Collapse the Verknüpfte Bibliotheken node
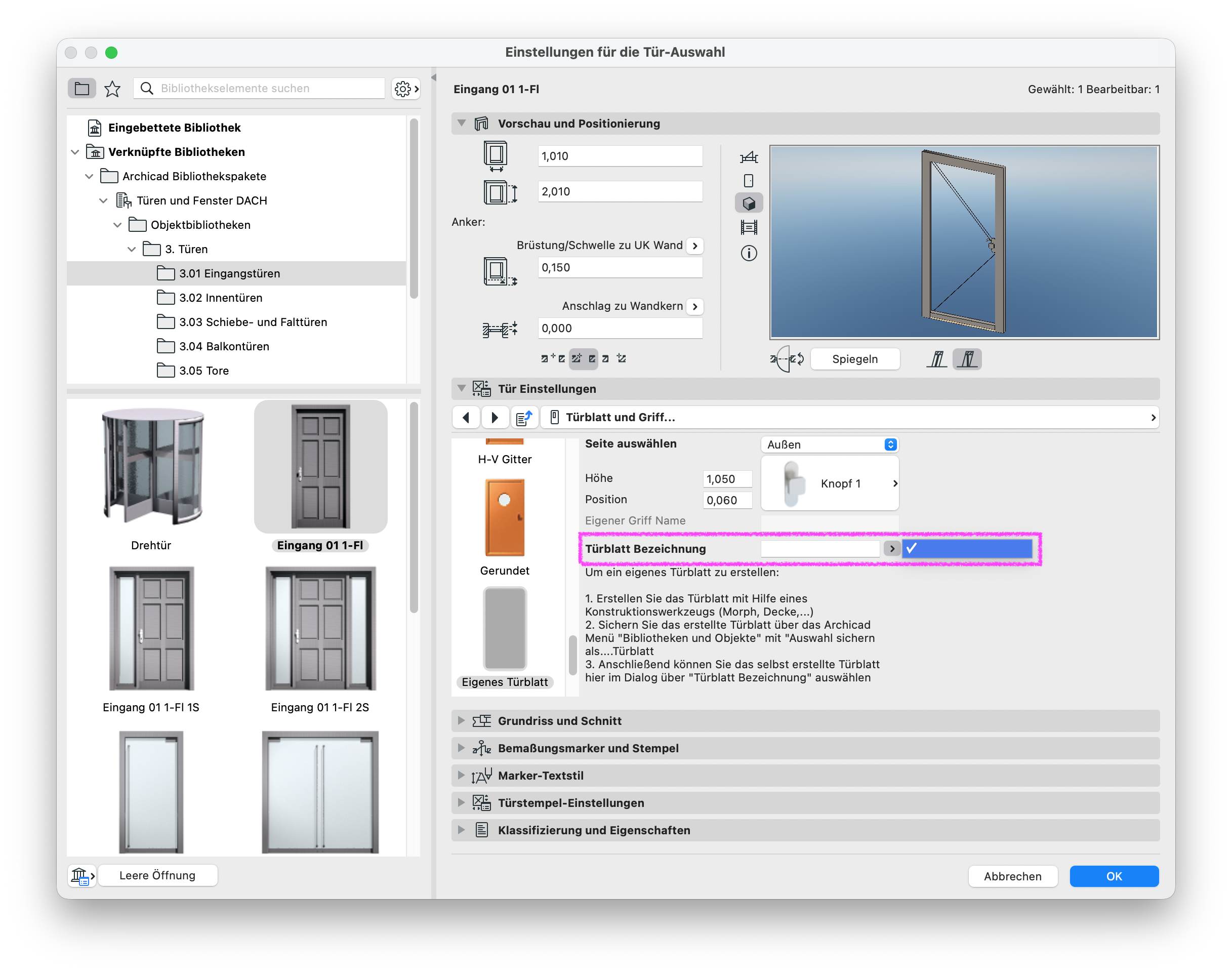Image resolution: width=1232 pixels, height=974 pixels. click(x=75, y=152)
